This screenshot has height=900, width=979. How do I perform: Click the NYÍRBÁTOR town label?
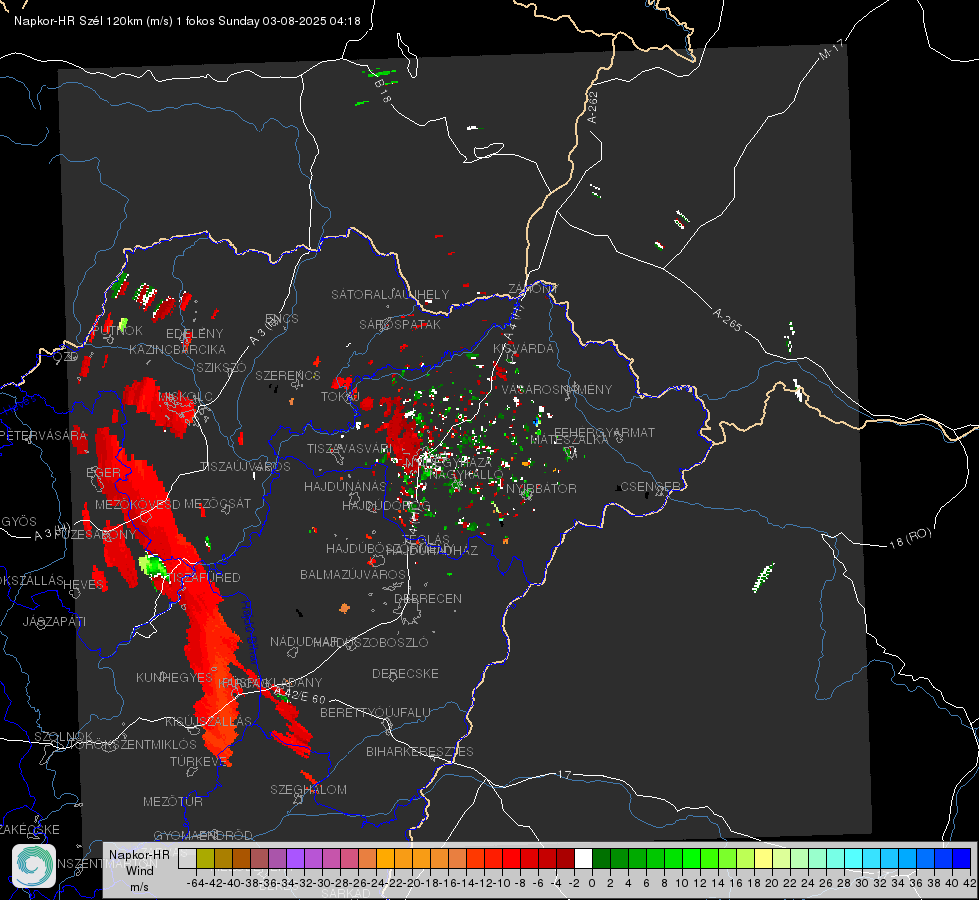pos(541,488)
